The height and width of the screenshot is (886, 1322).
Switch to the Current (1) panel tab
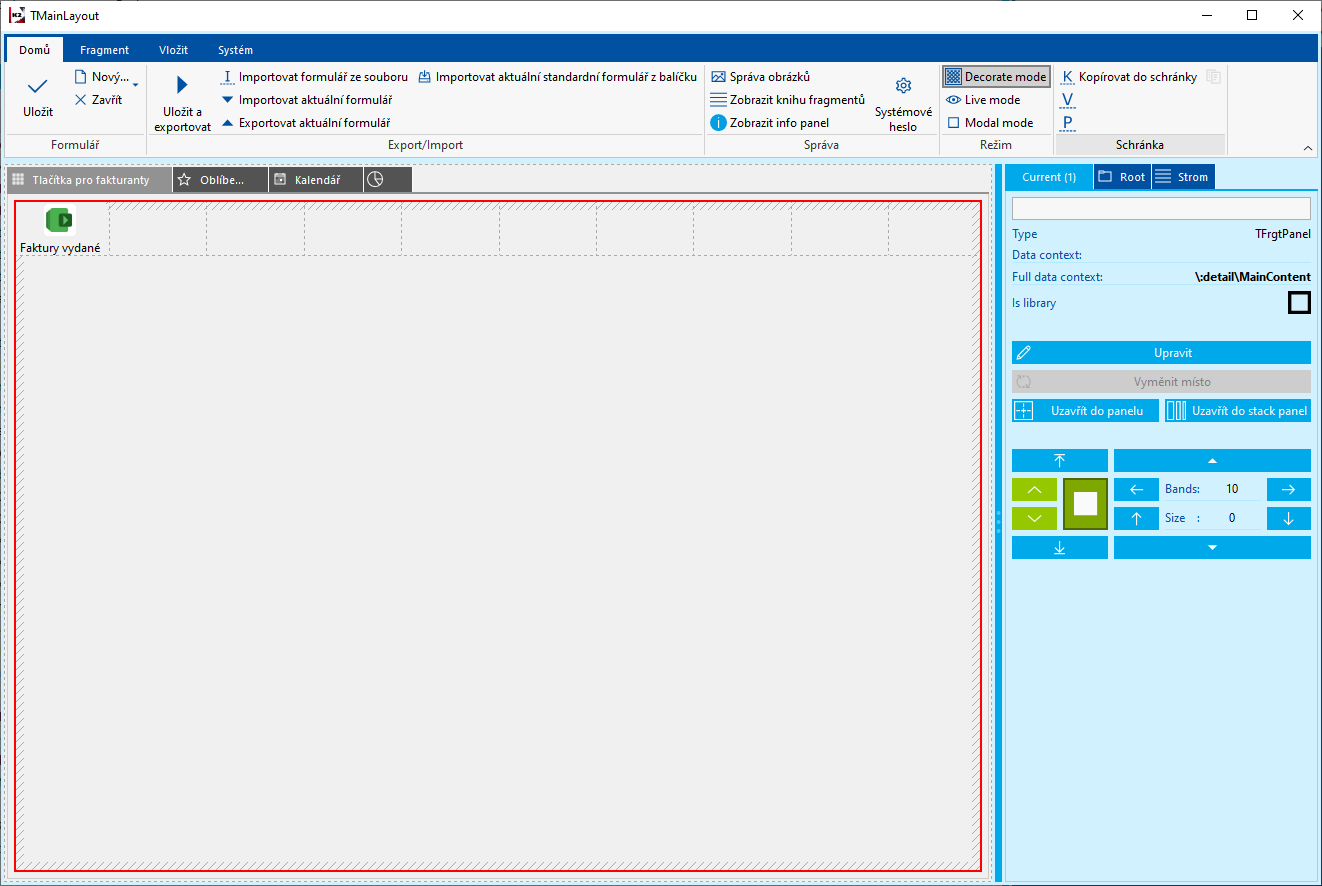[1049, 177]
